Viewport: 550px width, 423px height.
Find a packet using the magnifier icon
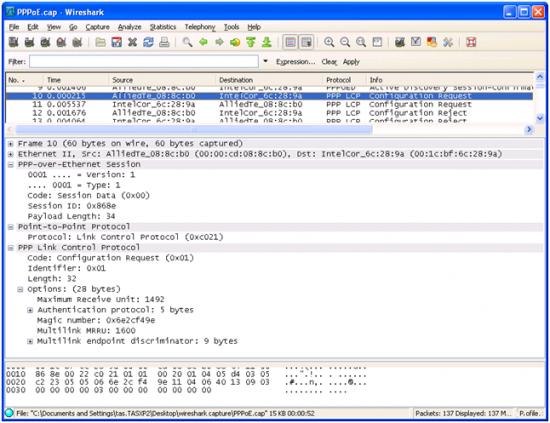pyautogui.click(x=187, y=42)
